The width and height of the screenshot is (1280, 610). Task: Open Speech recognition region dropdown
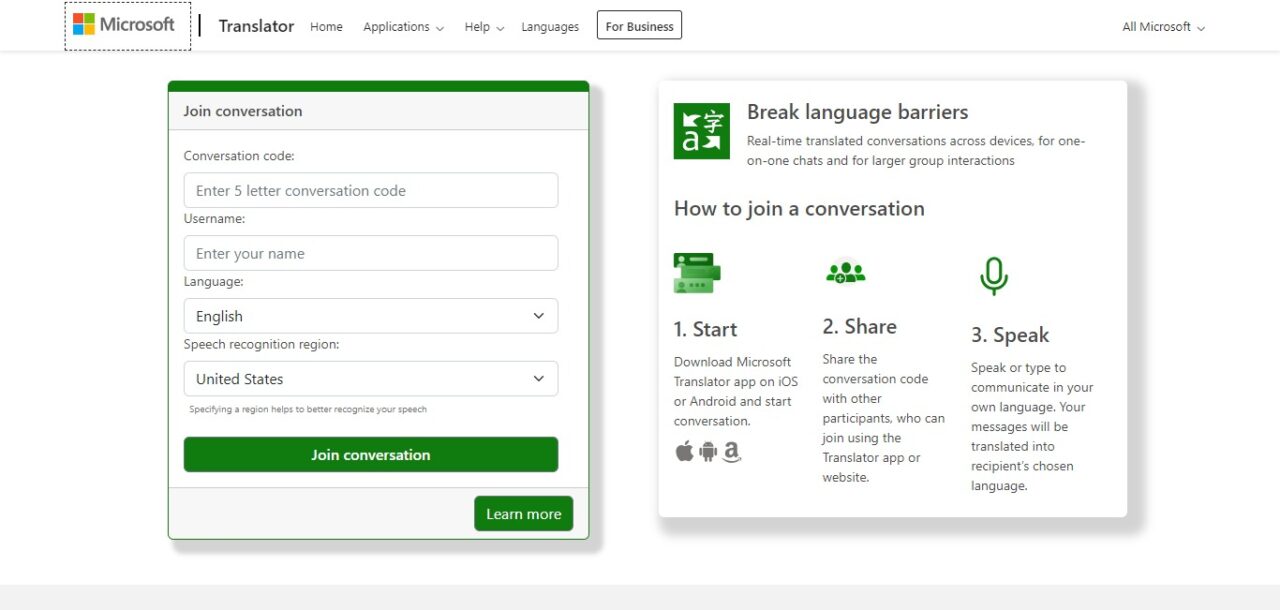click(371, 379)
